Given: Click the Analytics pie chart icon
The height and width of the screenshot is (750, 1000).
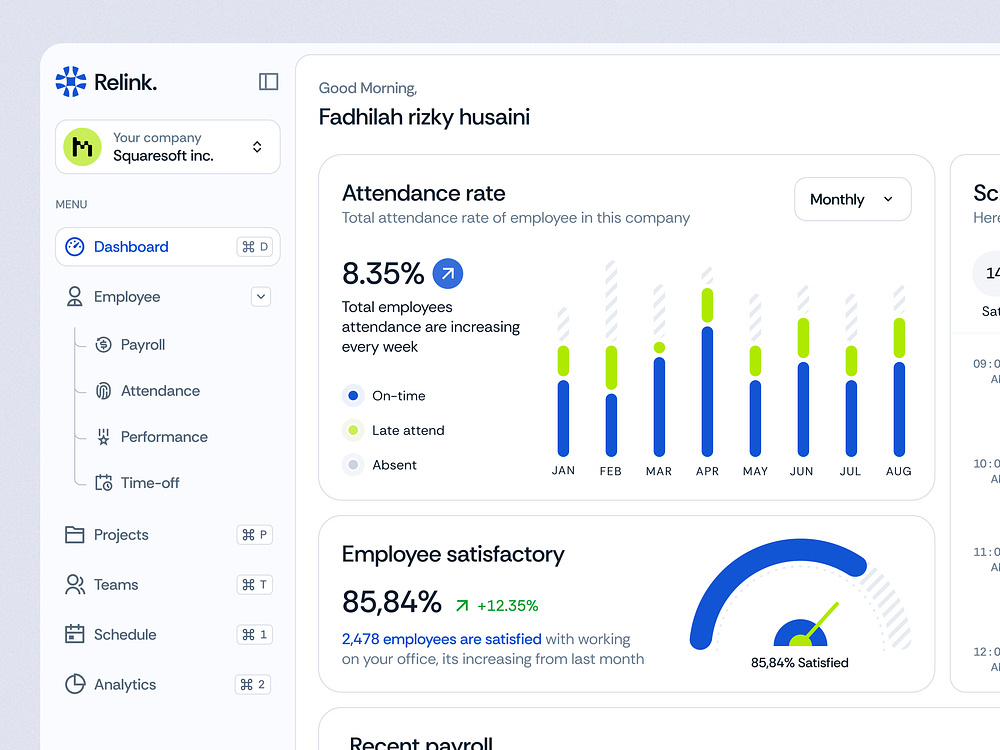Looking at the screenshot, I should pos(74,684).
